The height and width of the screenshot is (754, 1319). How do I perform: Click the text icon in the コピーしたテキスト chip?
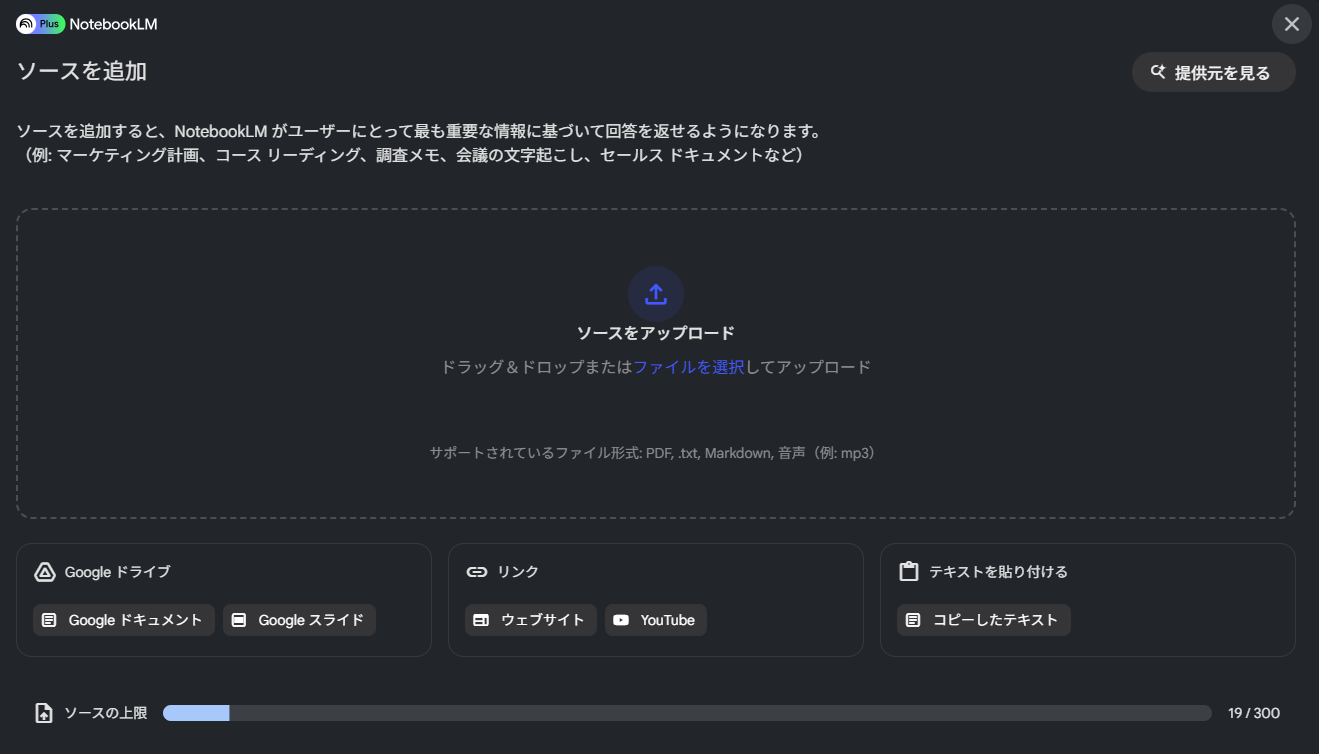pos(913,620)
